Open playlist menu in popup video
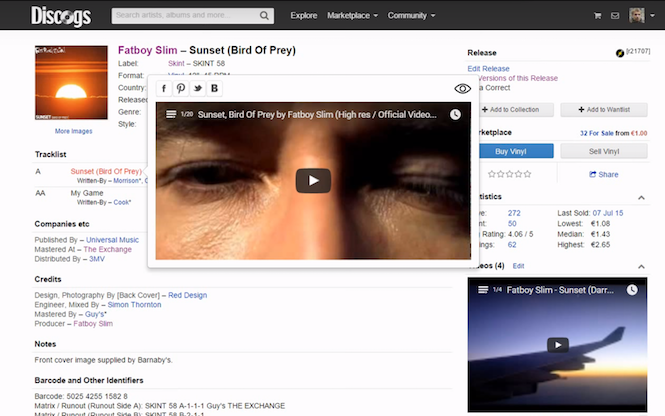 (x=171, y=114)
